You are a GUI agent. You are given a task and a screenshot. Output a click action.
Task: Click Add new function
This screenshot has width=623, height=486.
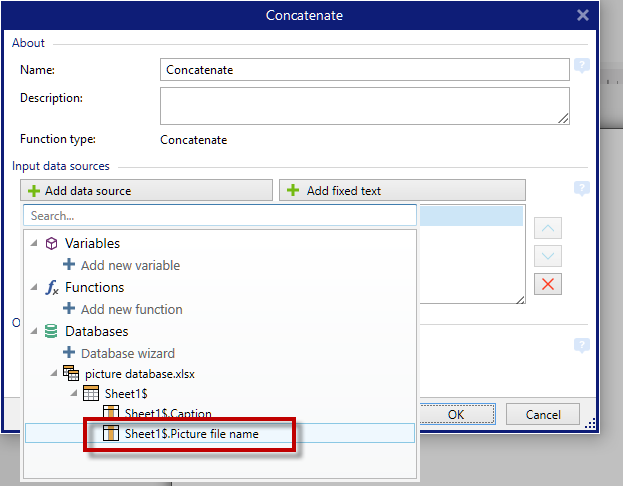131,309
